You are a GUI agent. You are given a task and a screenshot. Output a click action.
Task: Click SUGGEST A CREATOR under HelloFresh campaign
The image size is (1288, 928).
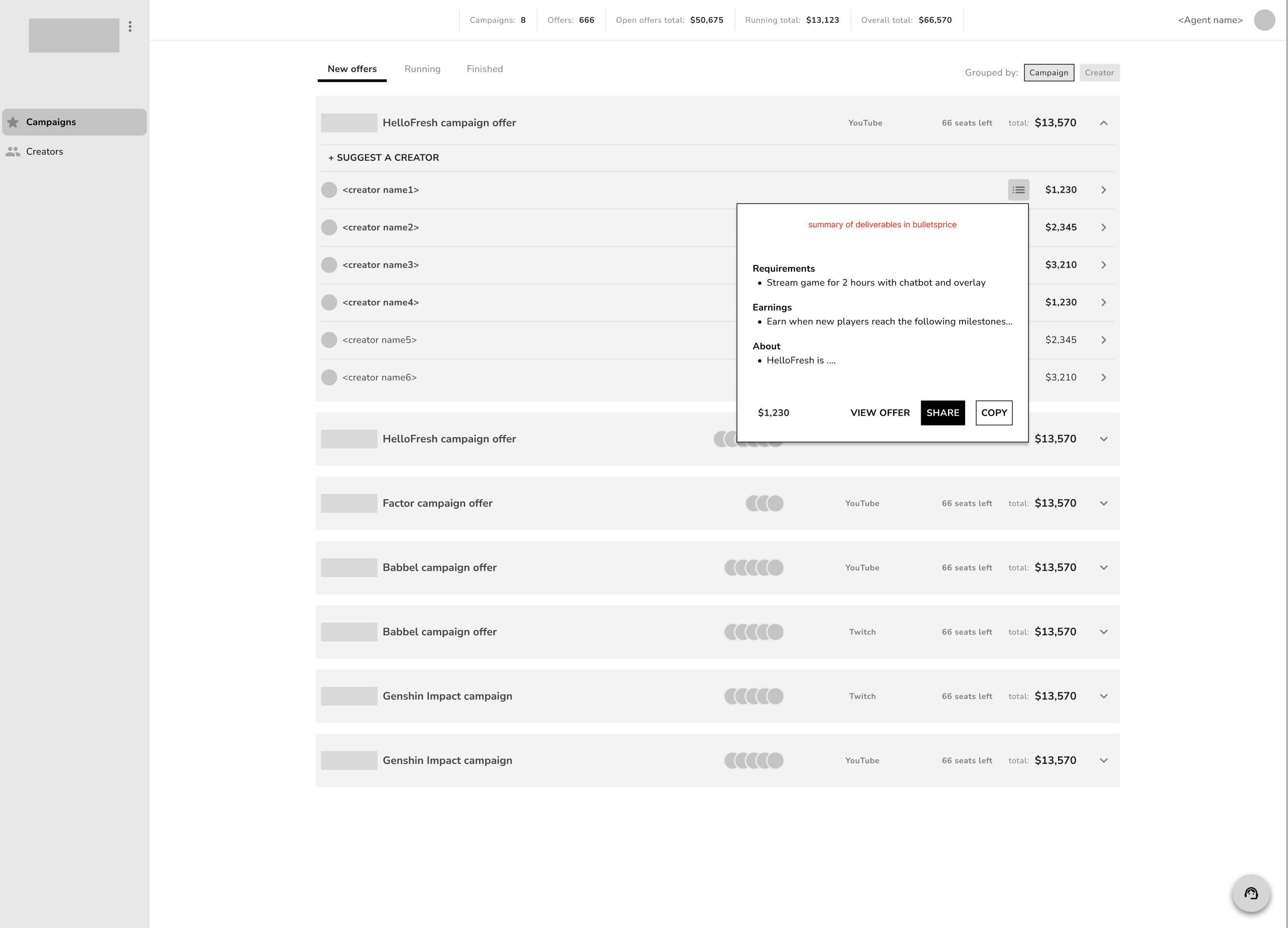[x=383, y=157]
